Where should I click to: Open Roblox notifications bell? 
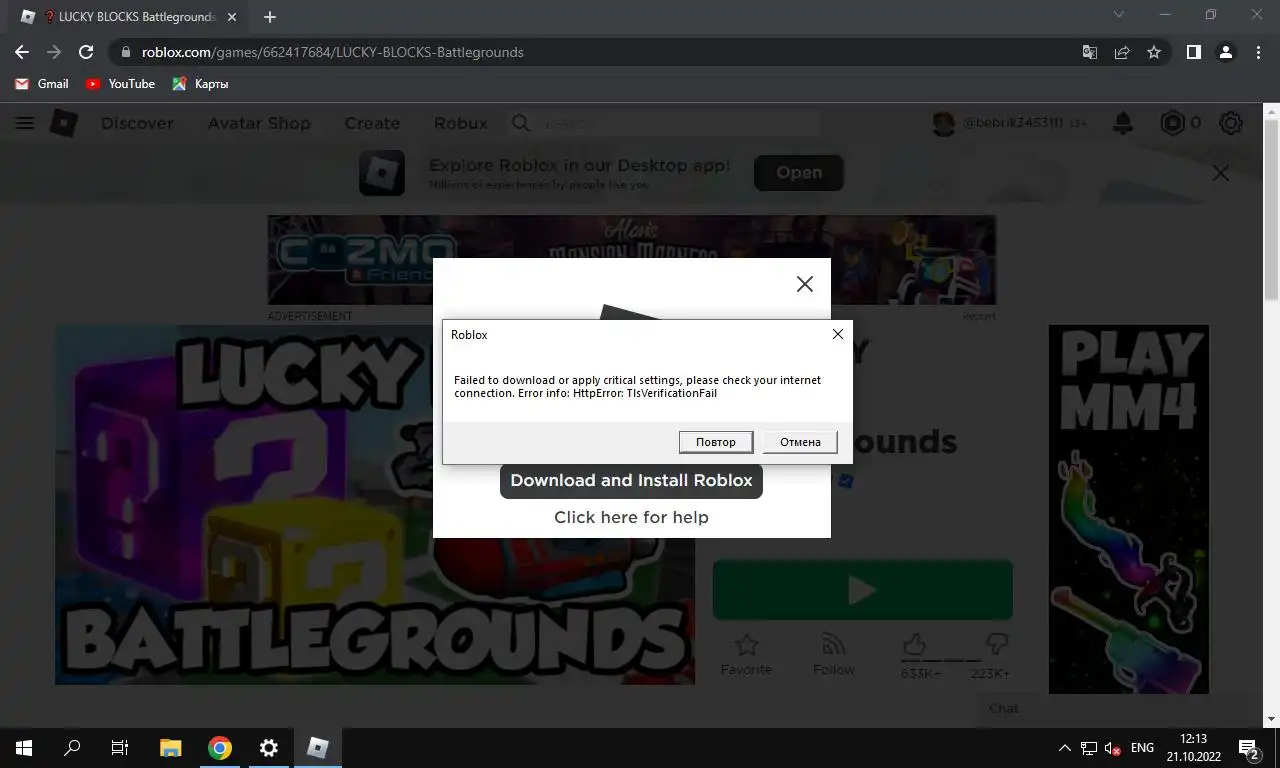pos(1123,123)
